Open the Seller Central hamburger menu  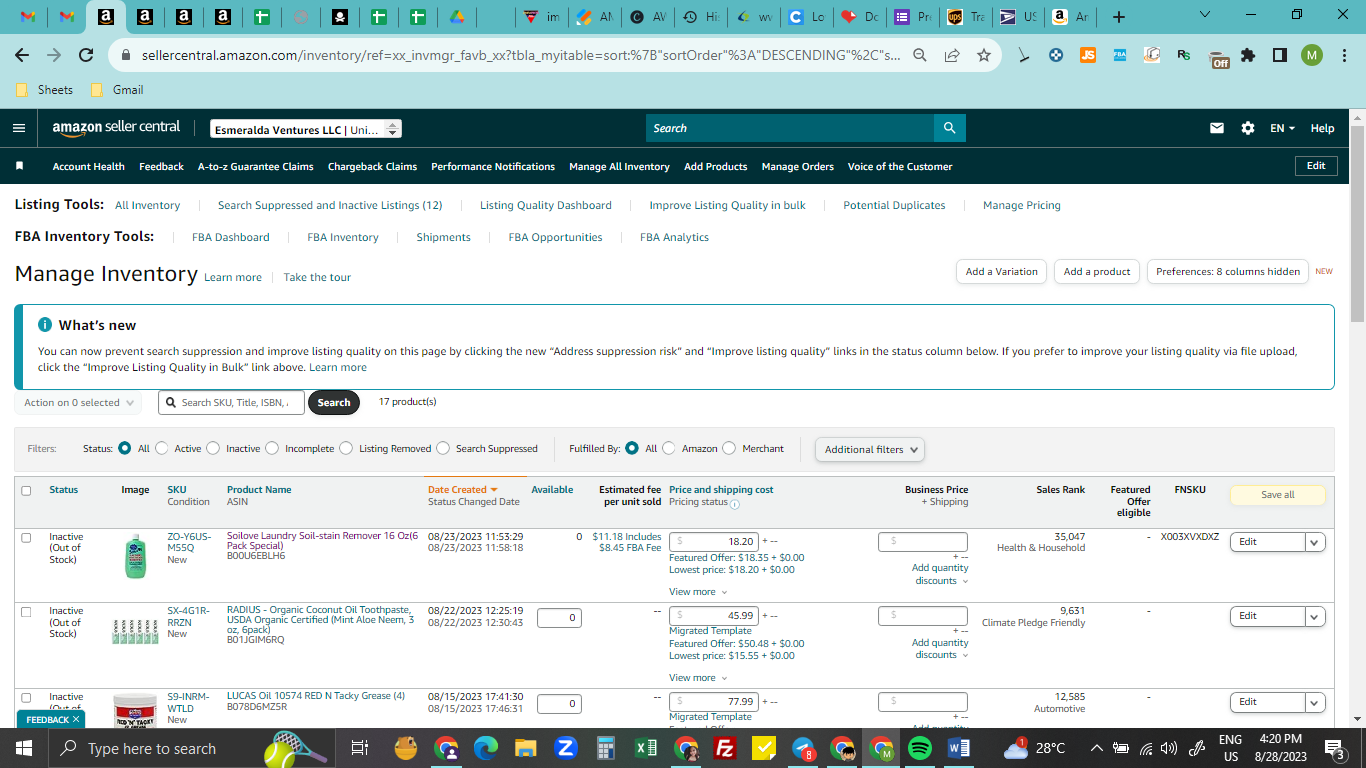click(x=19, y=128)
